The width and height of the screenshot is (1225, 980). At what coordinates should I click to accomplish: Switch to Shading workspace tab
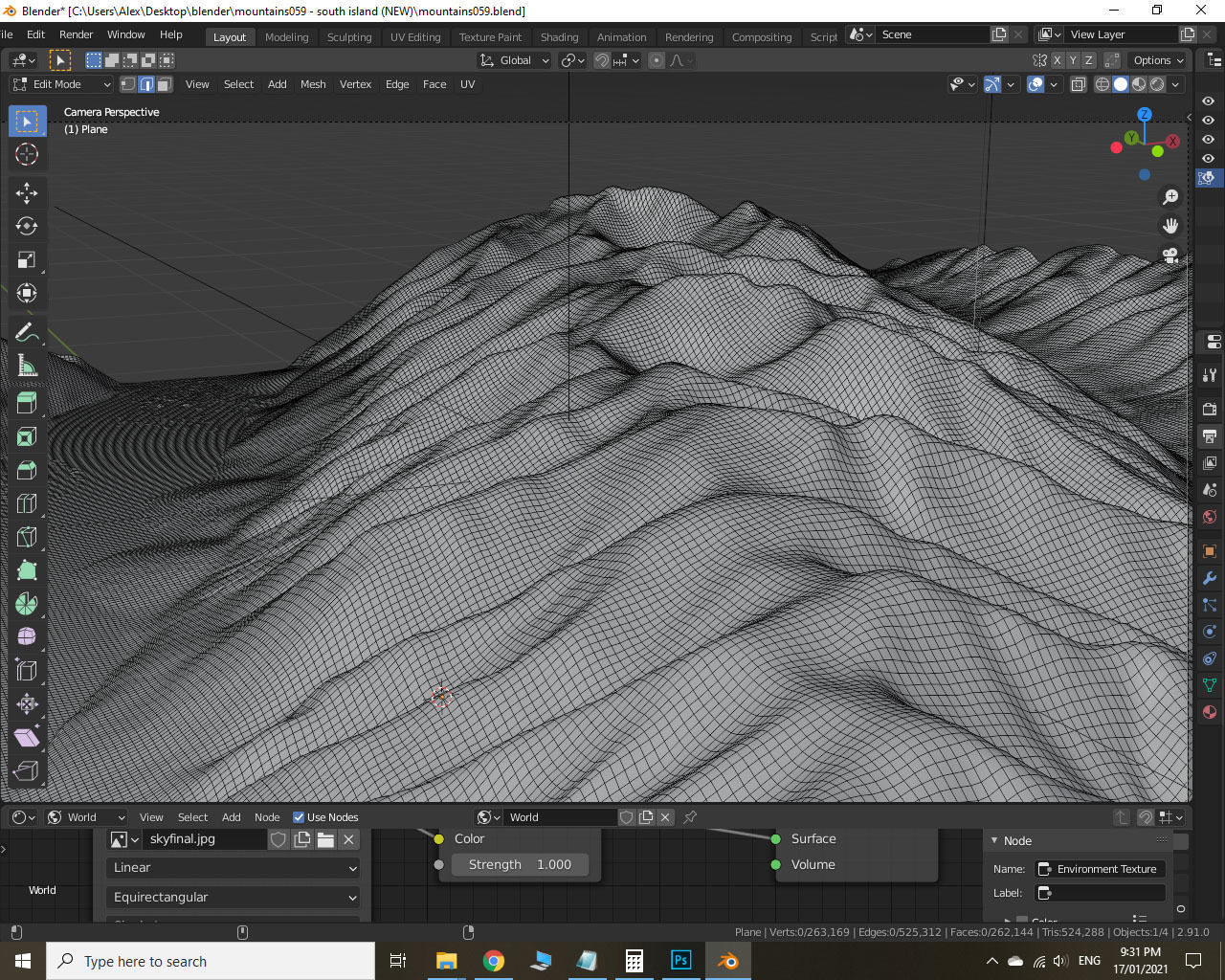coord(559,36)
